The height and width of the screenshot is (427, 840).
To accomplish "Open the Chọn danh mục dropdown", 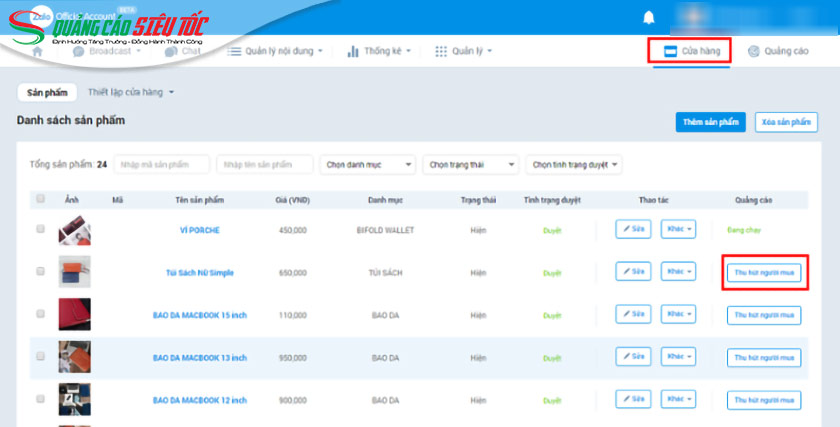I will (x=367, y=164).
